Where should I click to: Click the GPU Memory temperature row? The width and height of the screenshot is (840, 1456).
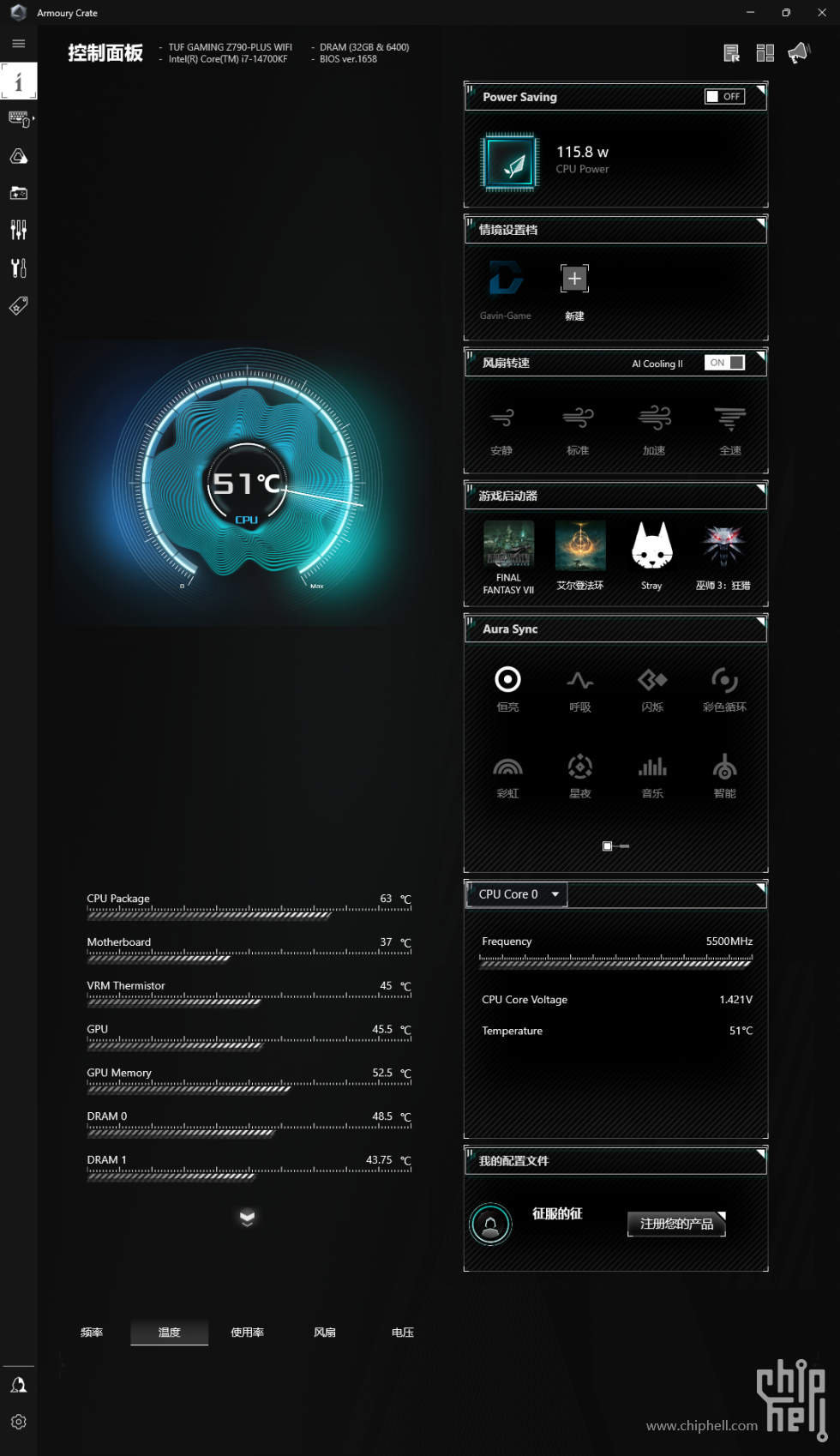[249, 1080]
